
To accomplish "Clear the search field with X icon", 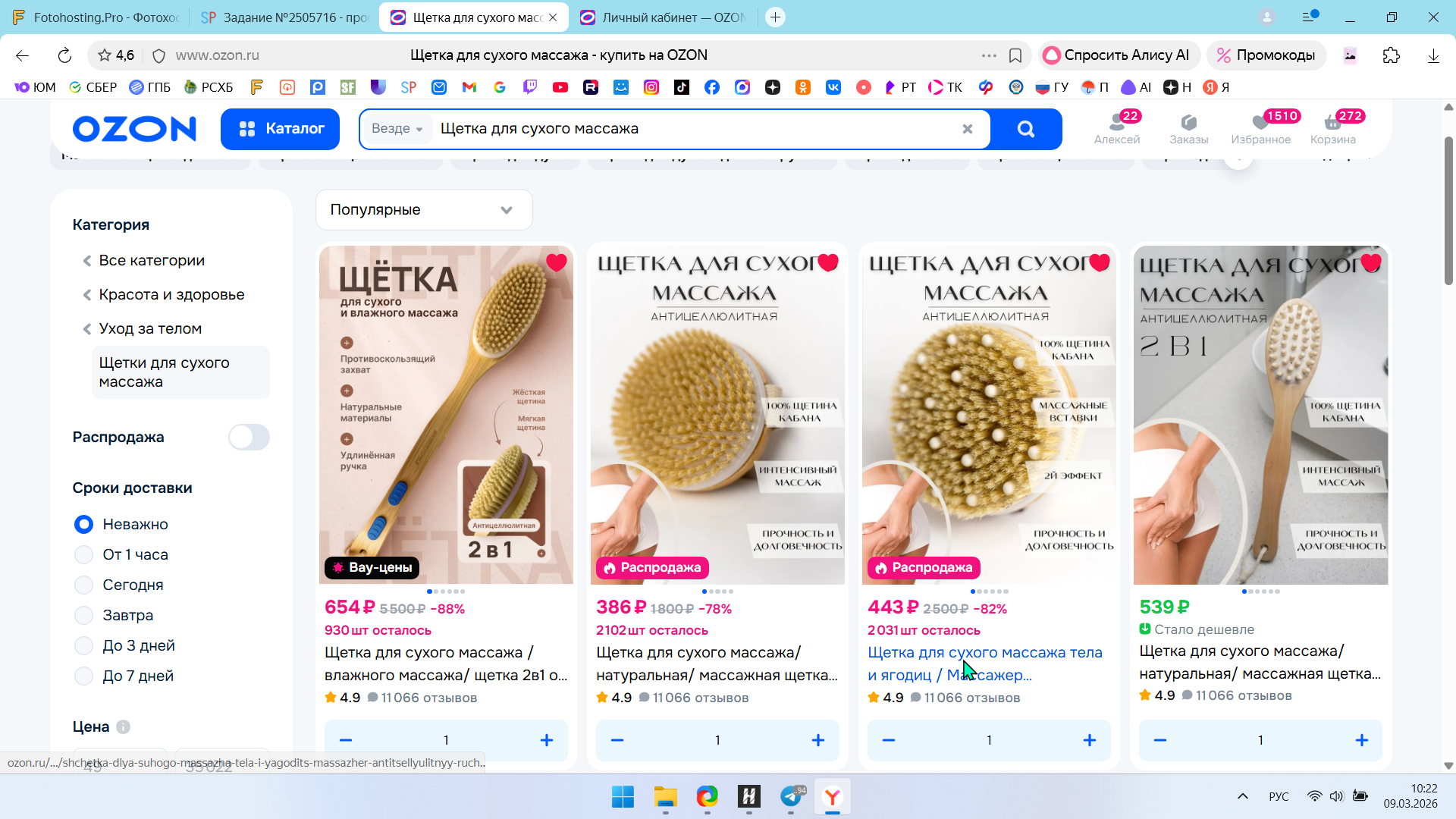I will (x=967, y=129).
